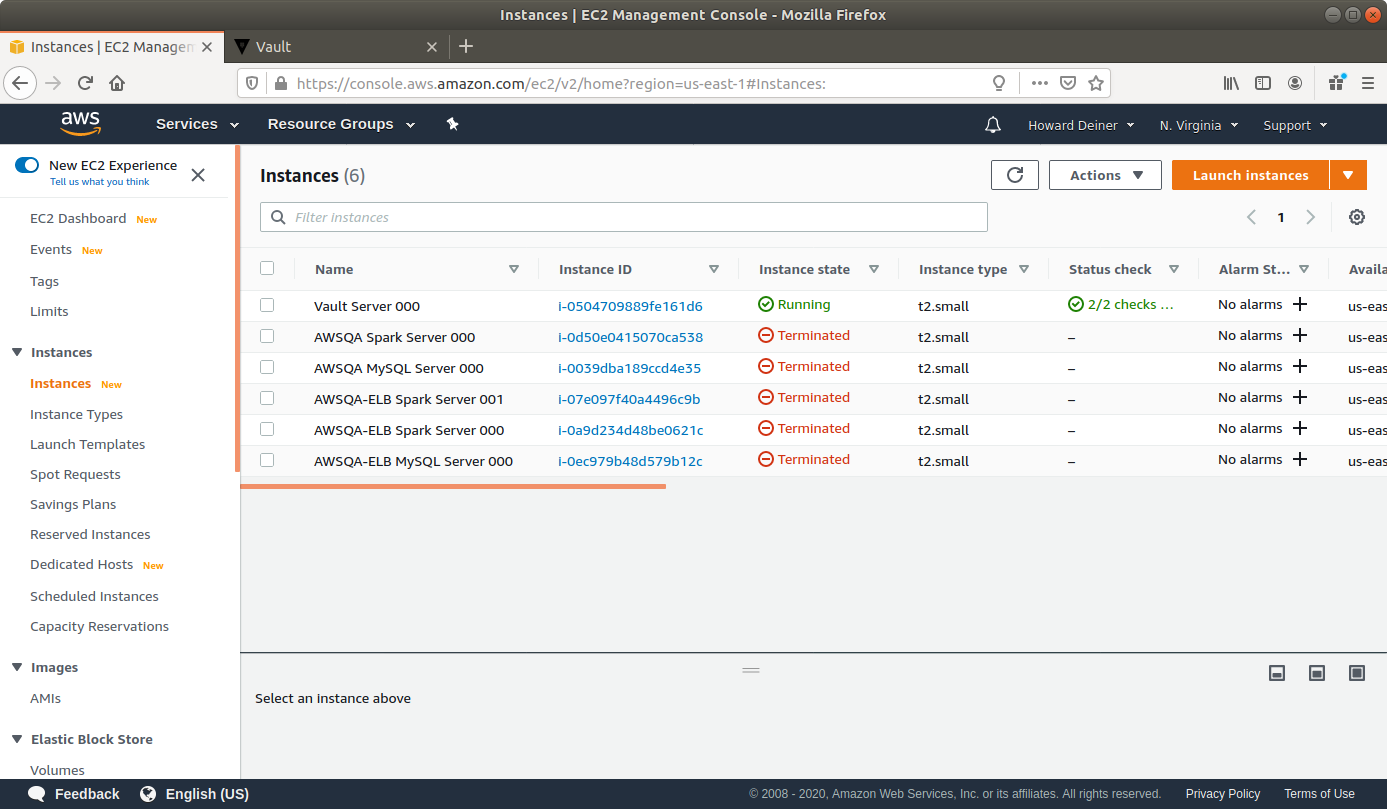Set details panel to half height
This screenshot has width=1387, height=809.
[x=1317, y=673]
